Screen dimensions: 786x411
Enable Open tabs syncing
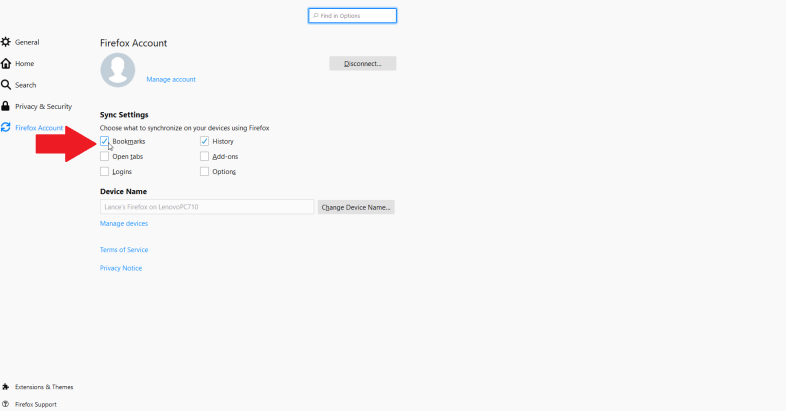(104, 156)
